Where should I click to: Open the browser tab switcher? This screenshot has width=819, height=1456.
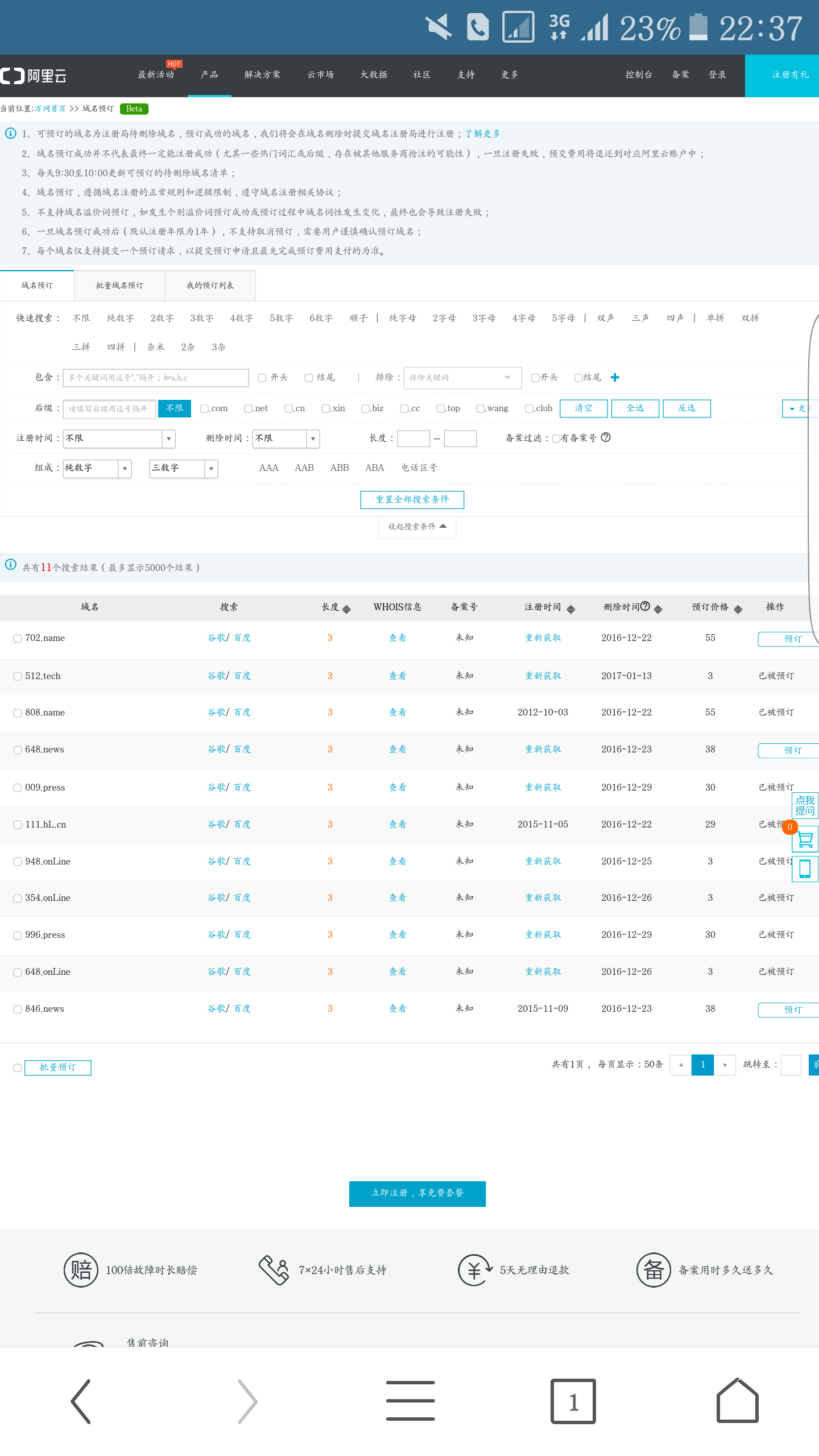click(x=573, y=1401)
